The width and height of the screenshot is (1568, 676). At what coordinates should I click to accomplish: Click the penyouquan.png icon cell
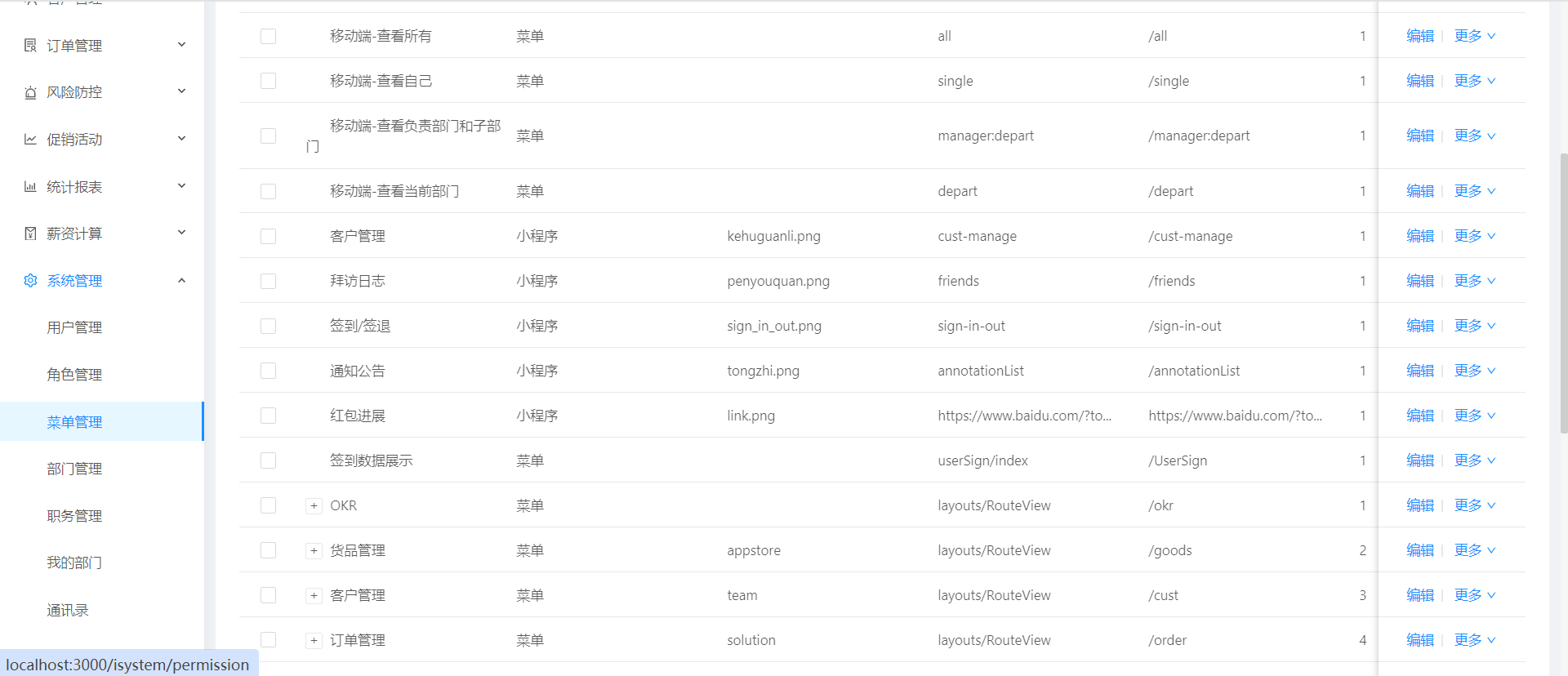[x=778, y=281]
